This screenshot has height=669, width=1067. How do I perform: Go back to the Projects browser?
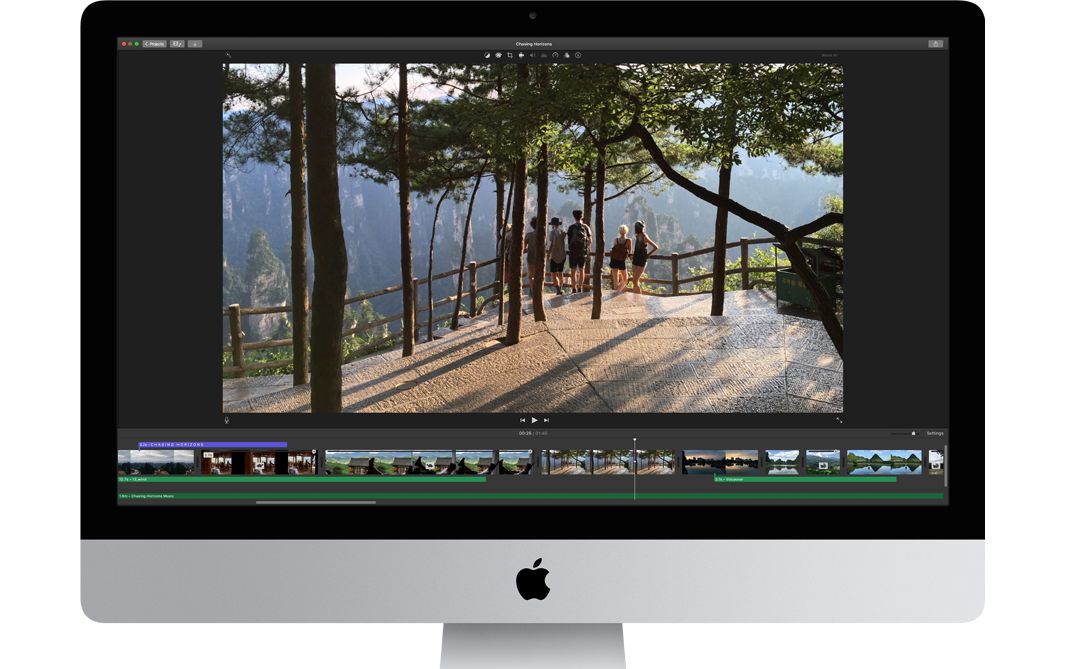pos(154,44)
